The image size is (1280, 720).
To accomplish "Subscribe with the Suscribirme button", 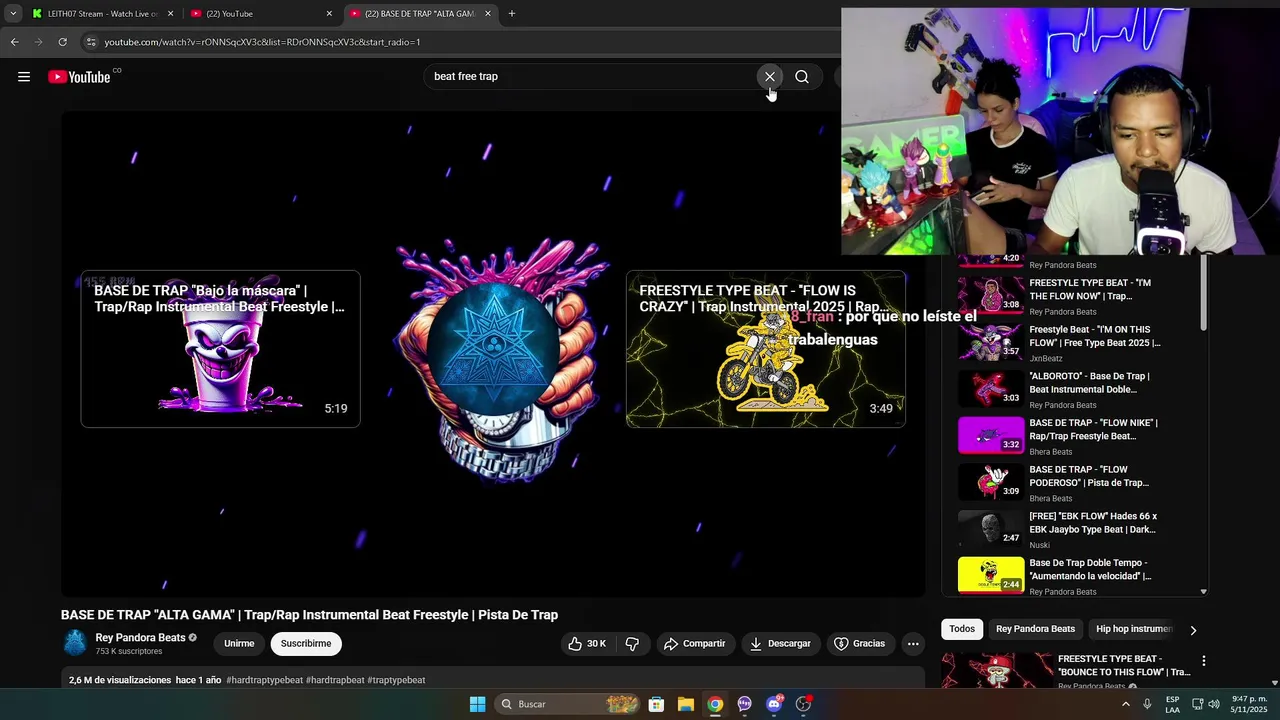I will (306, 644).
